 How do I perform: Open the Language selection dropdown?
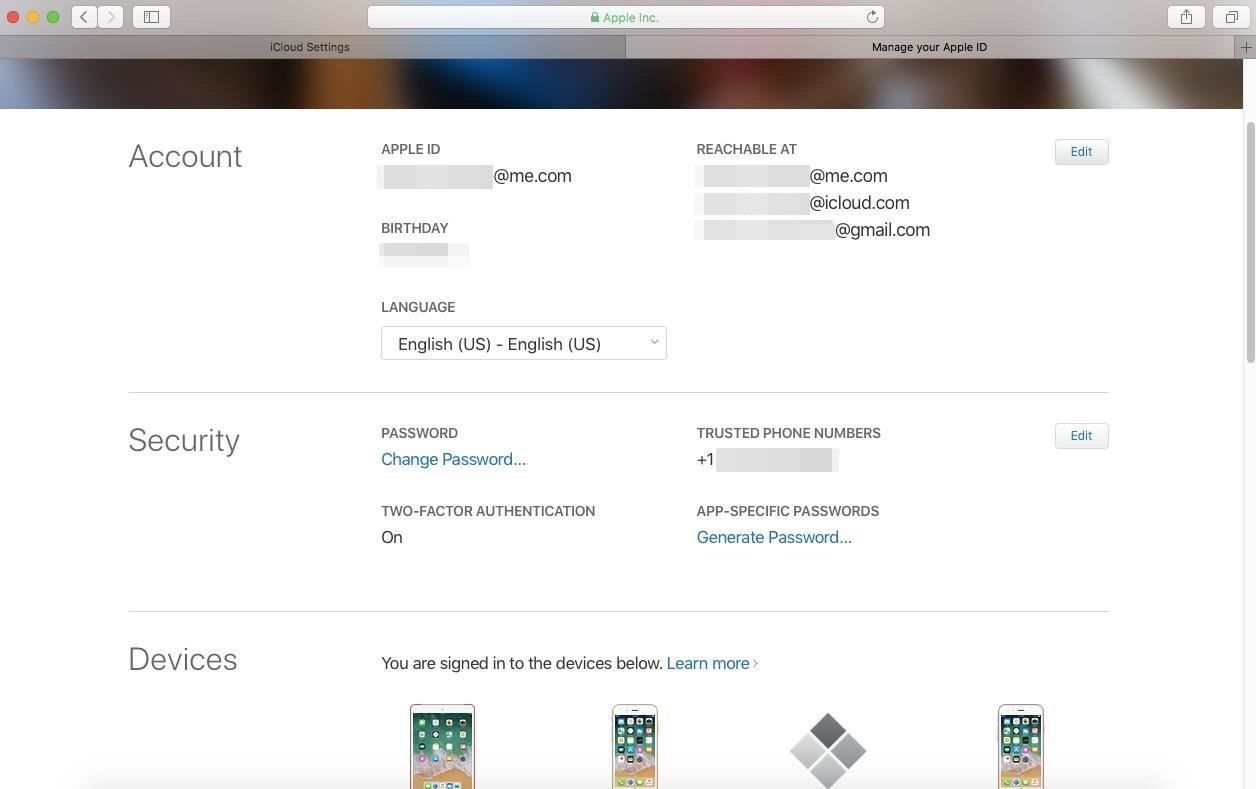pyautogui.click(x=524, y=343)
